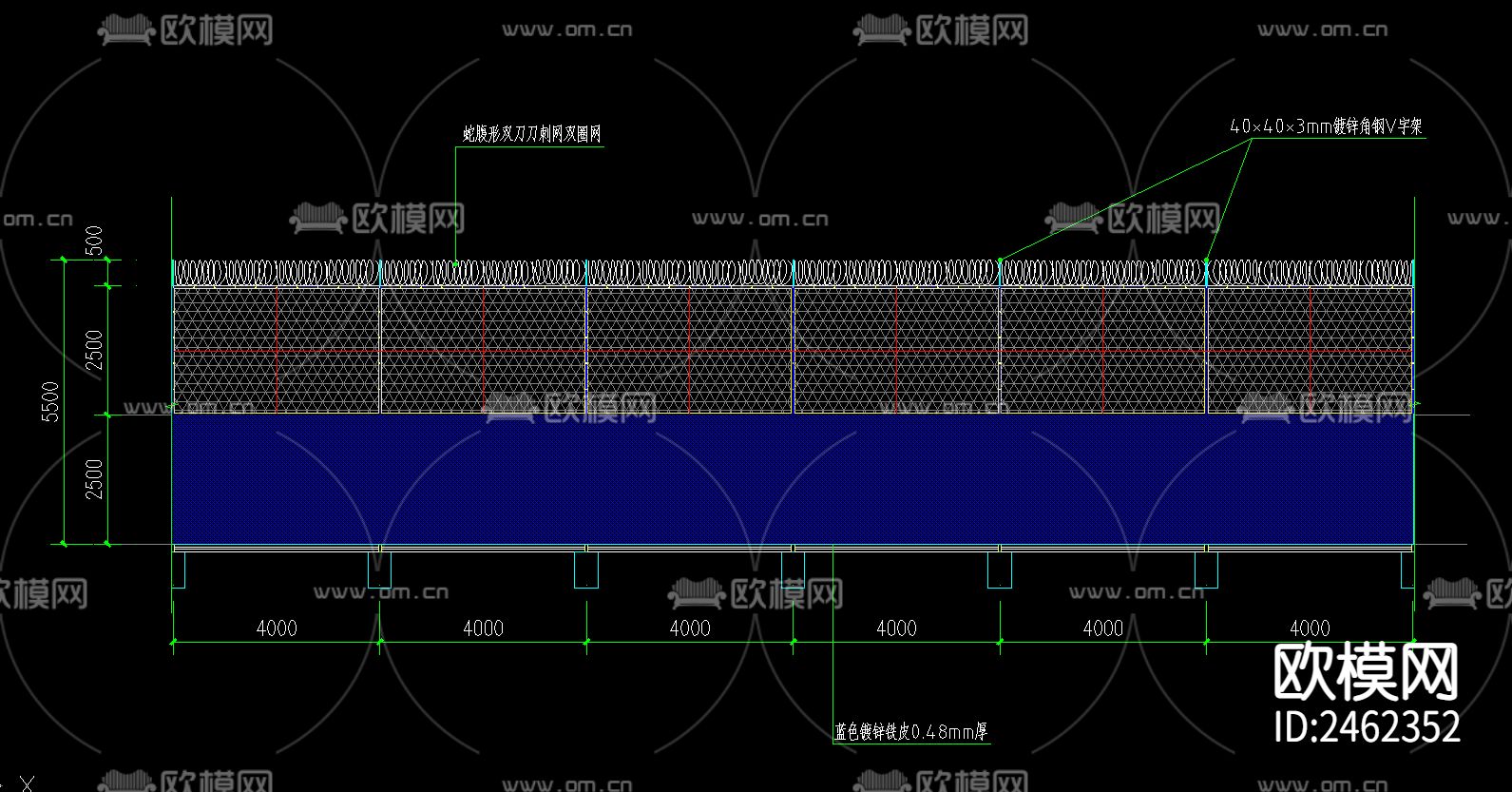Screen dimensions: 1512x792
Task: Pick the 2500 dimension beside the blue sheet section
Action: point(93,479)
